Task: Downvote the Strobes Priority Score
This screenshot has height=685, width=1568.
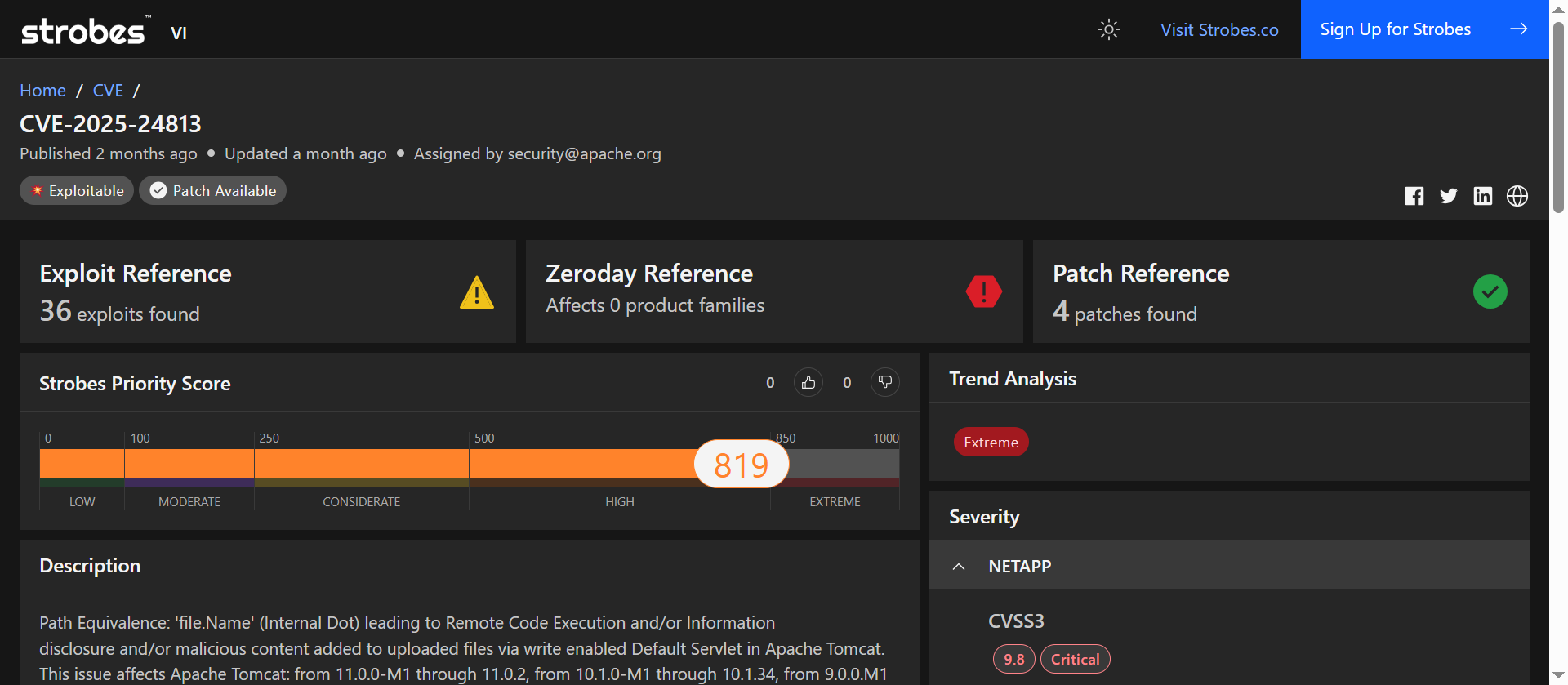Action: click(885, 382)
